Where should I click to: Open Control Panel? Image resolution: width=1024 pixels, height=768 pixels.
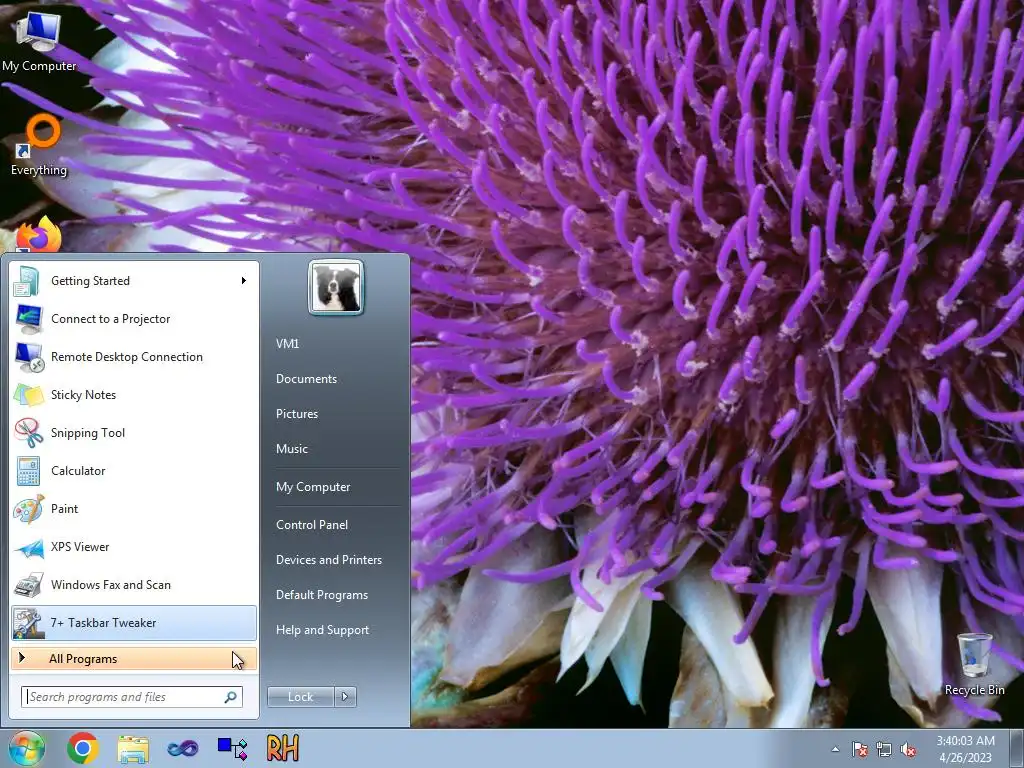312,525
